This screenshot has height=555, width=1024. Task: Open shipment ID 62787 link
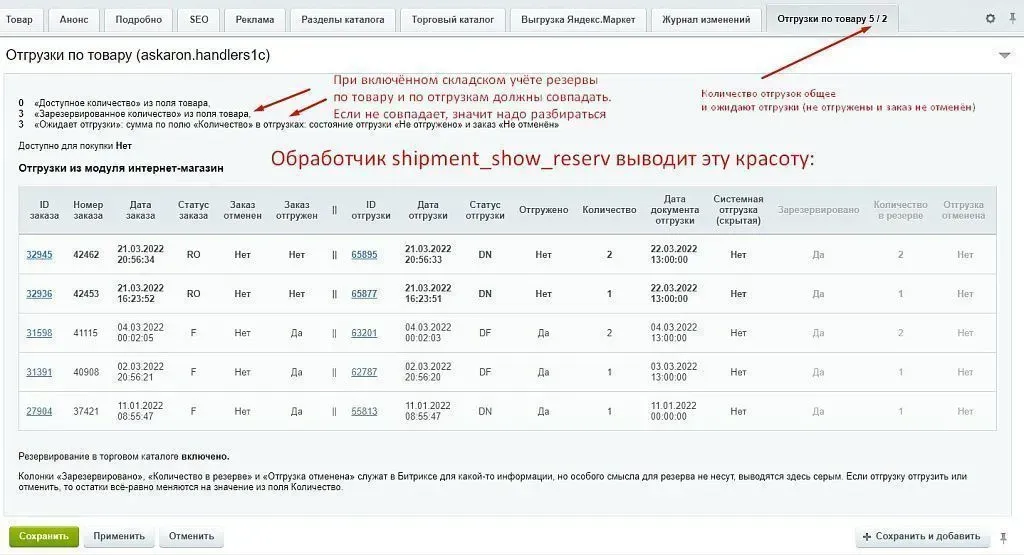click(x=364, y=372)
